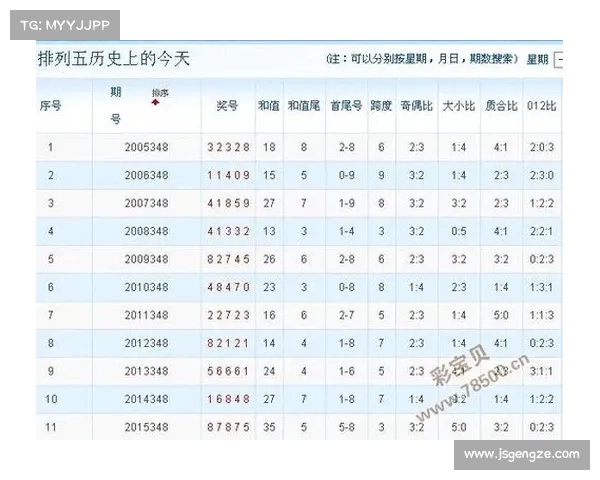Screen dimensions: 600x480
Task: Select period number 2014348
Action: 146,399
